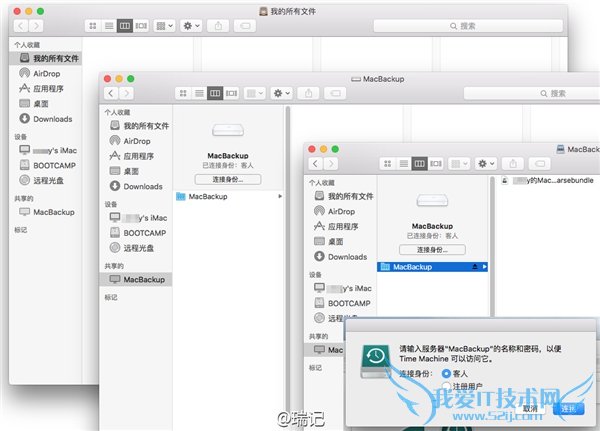The height and width of the screenshot is (431, 600).
Task: Open arrange-by dropdown in middle MacBackup window
Action: 254,93
